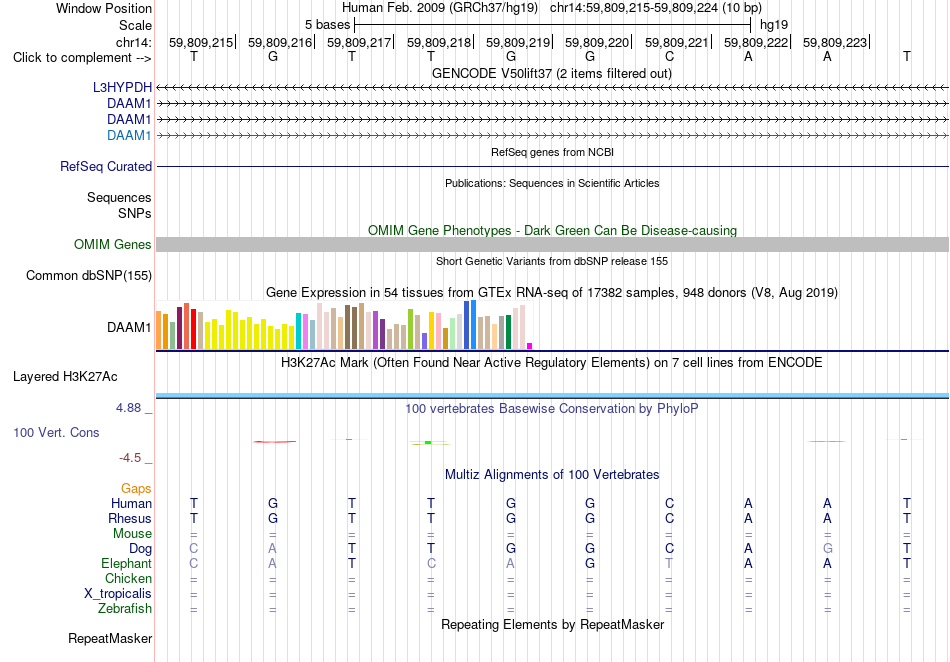Select the X_tropicalis species label

point(118,594)
